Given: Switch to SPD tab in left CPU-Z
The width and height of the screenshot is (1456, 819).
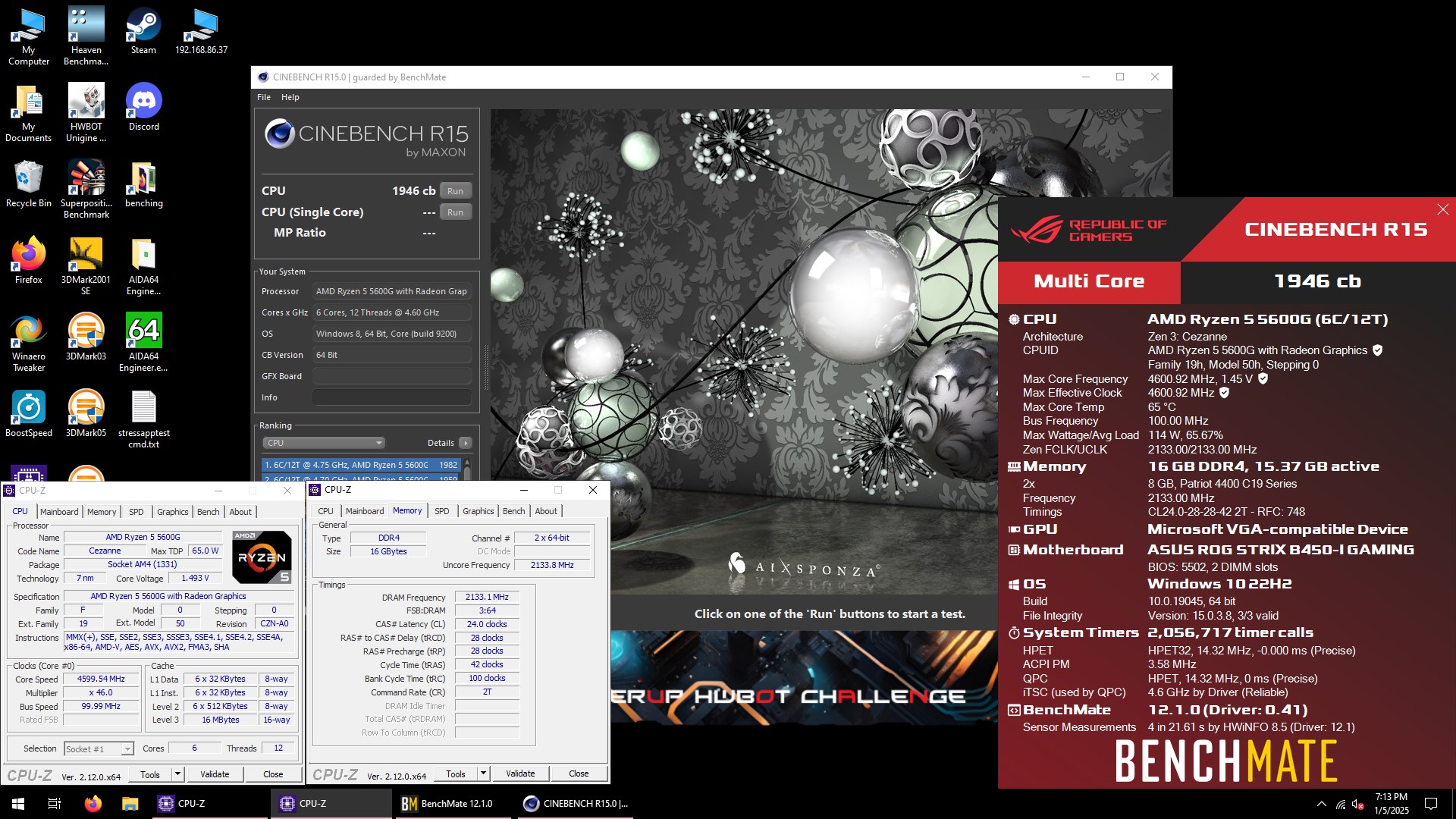Looking at the screenshot, I should (136, 512).
